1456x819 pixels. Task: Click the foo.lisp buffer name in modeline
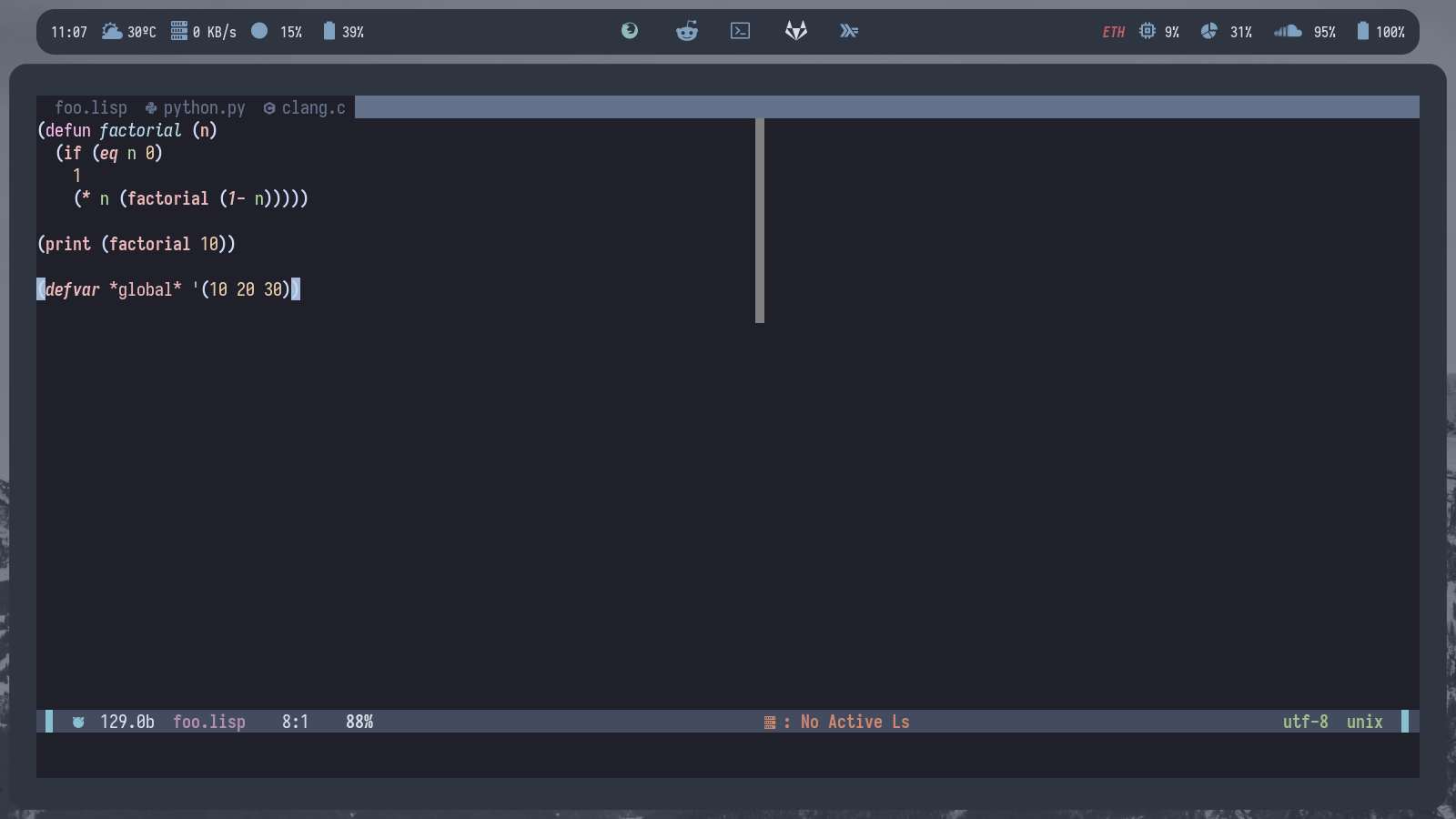pos(209,722)
